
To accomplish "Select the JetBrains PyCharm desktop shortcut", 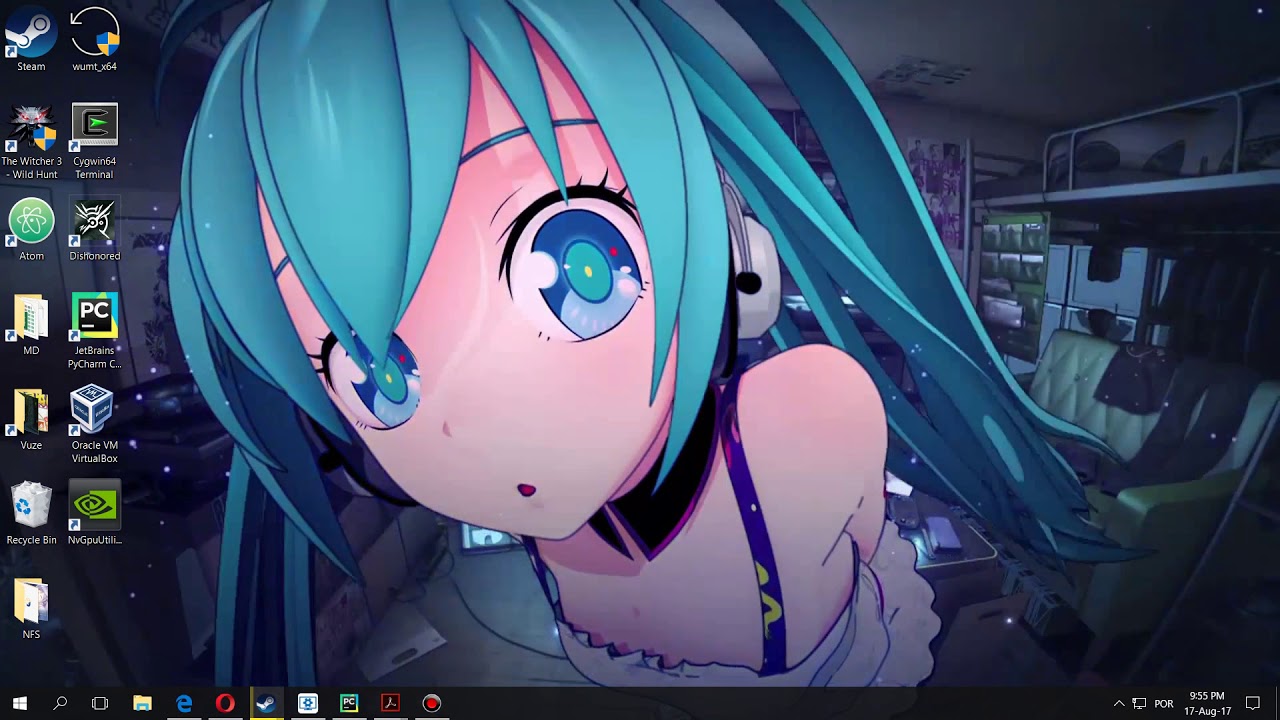I will [x=94, y=331].
